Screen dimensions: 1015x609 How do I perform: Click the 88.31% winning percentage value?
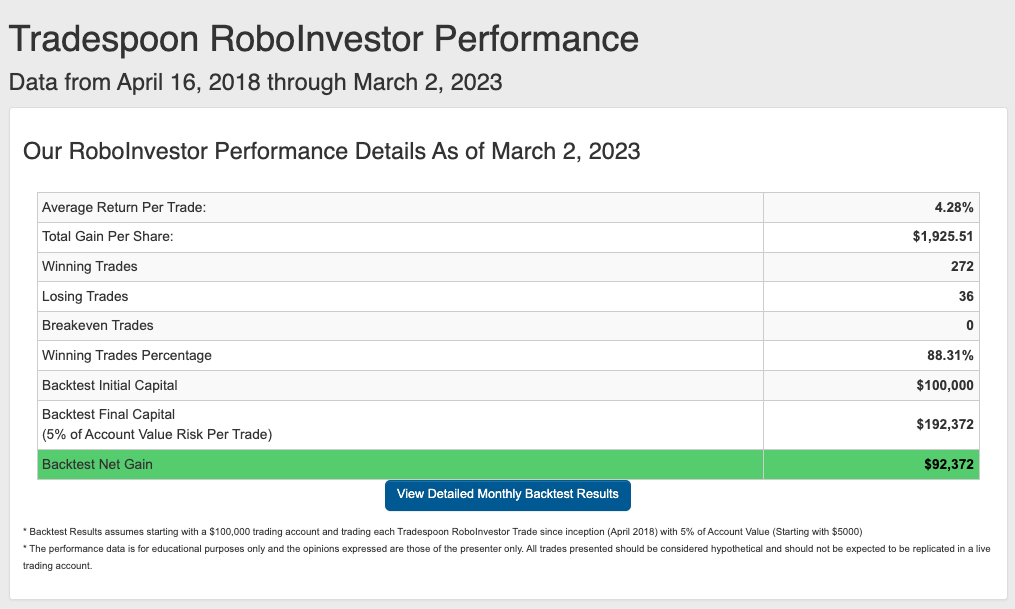click(x=950, y=355)
